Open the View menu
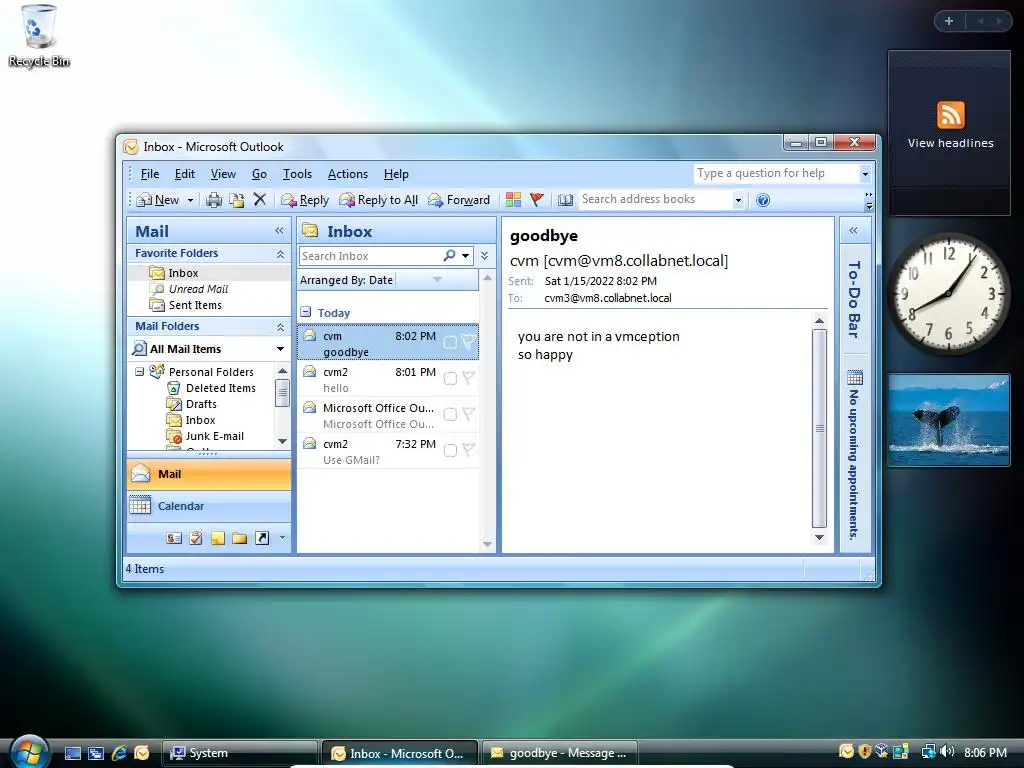The width and height of the screenshot is (1024, 768). click(x=223, y=174)
